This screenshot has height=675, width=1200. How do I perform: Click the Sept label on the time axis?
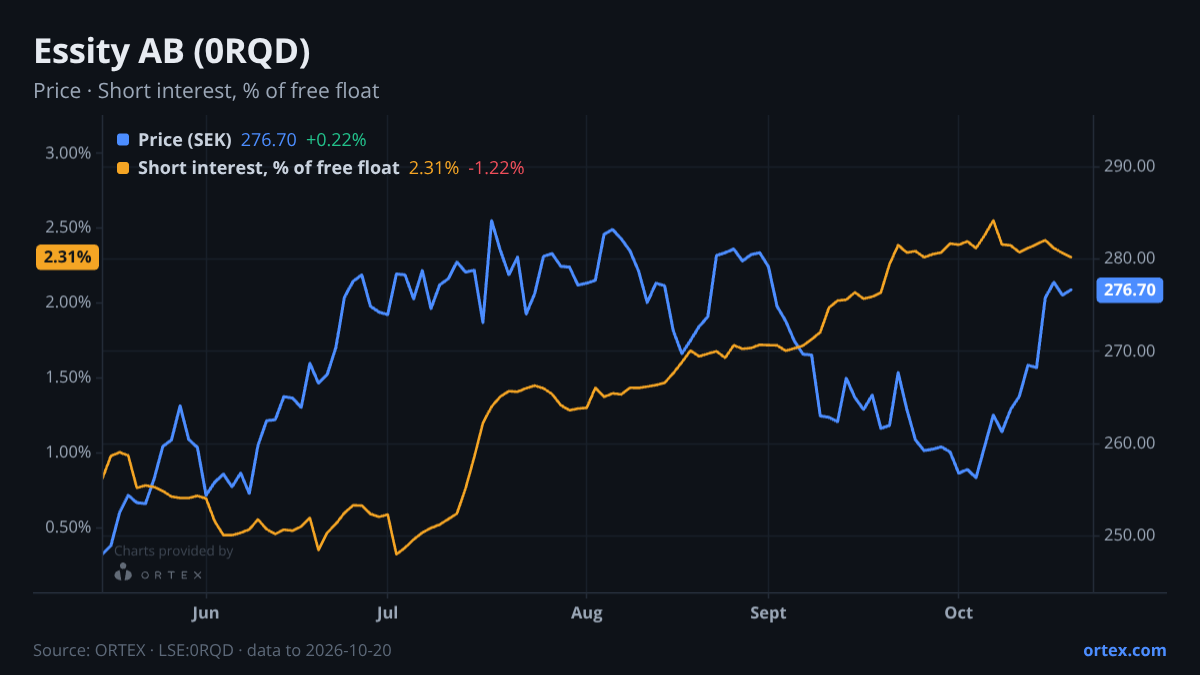pos(768,613)
